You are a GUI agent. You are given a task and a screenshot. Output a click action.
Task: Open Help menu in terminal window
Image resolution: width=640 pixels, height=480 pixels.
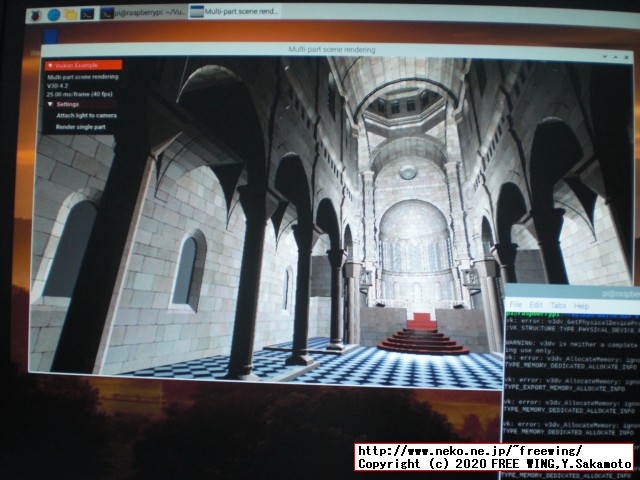581,306
